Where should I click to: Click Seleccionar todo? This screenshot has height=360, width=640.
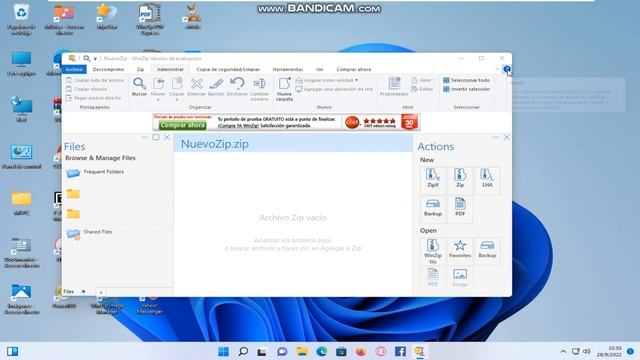(x=467, y=80)
